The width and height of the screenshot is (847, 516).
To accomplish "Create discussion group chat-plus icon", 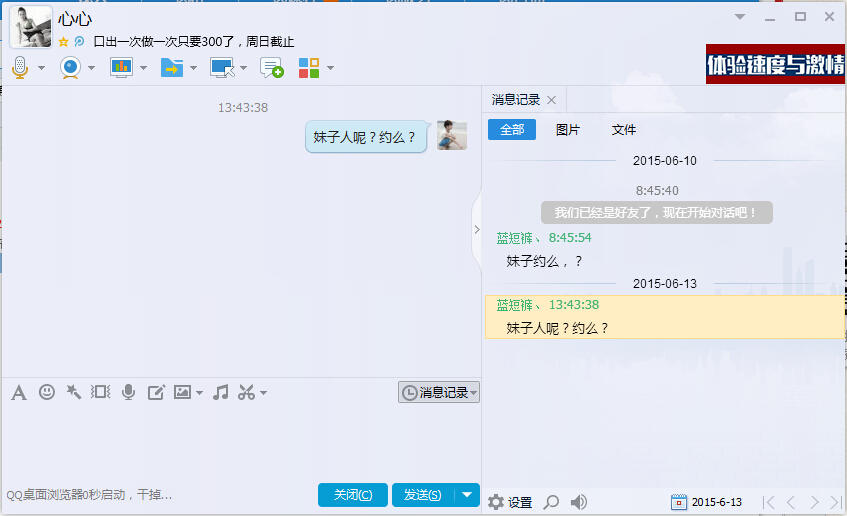I will tap(272, 68).
